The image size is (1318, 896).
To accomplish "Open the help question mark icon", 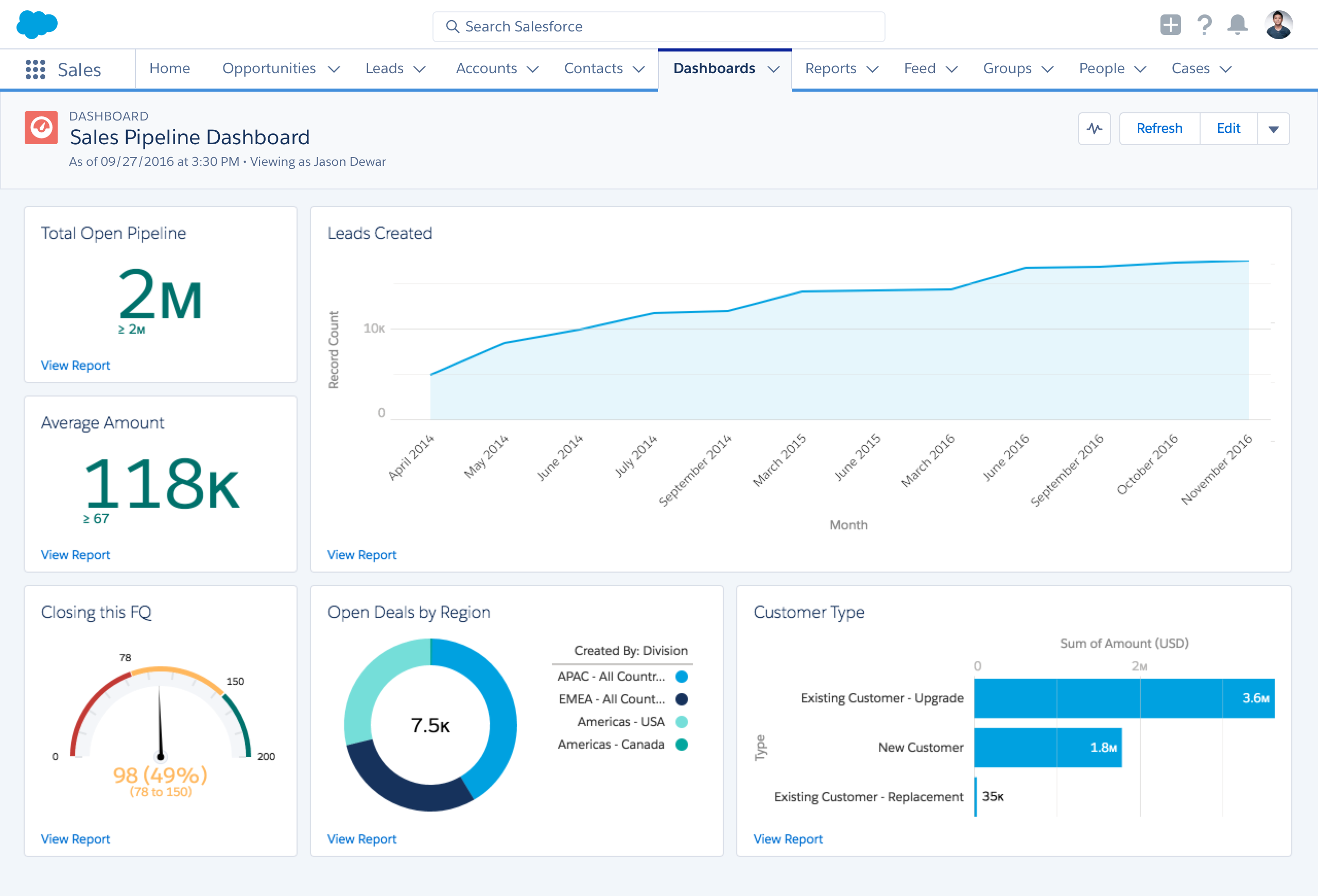I will 1204,25.
